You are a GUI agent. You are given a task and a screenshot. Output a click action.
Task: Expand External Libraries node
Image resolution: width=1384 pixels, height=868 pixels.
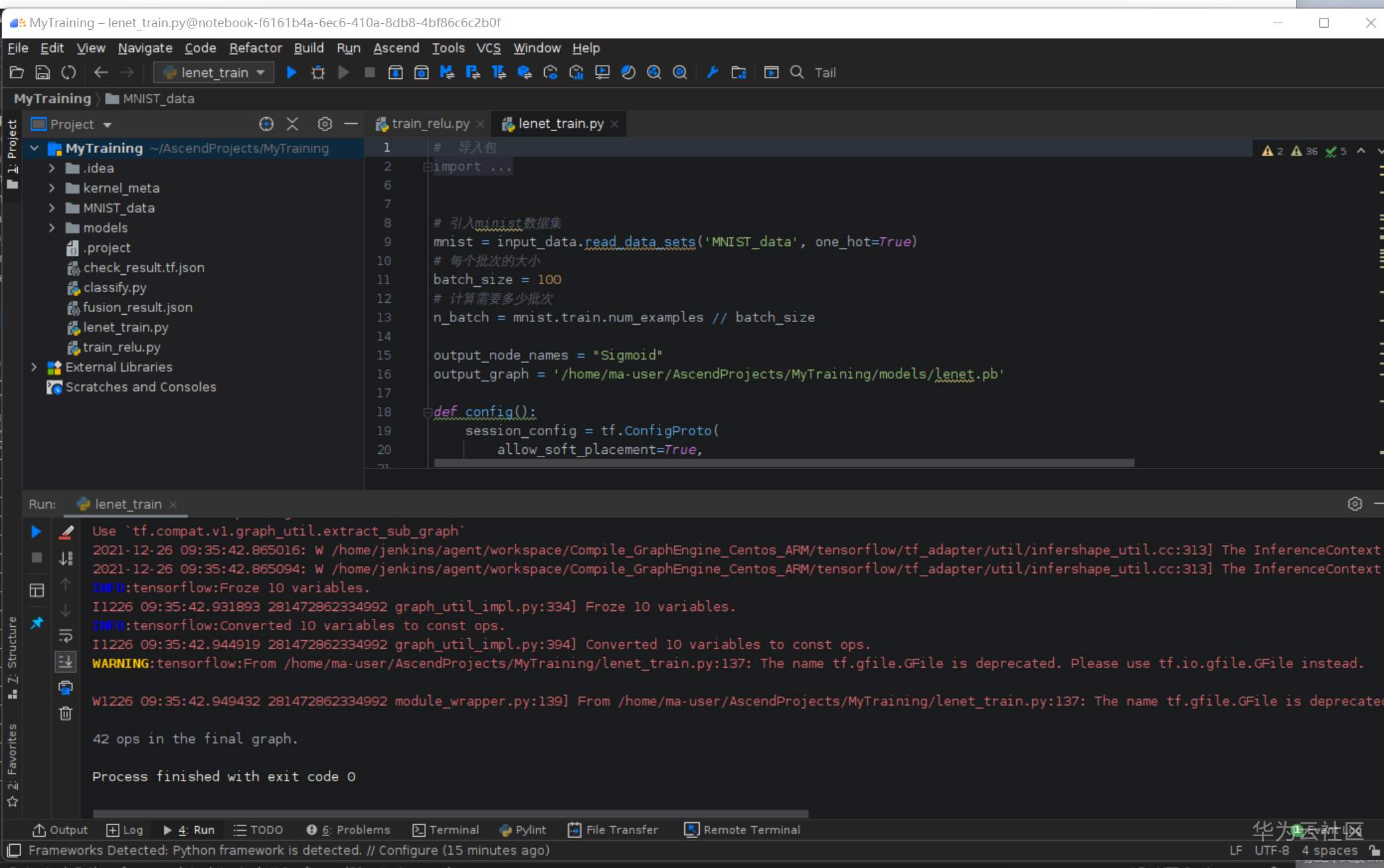click(x=34, y=367)
